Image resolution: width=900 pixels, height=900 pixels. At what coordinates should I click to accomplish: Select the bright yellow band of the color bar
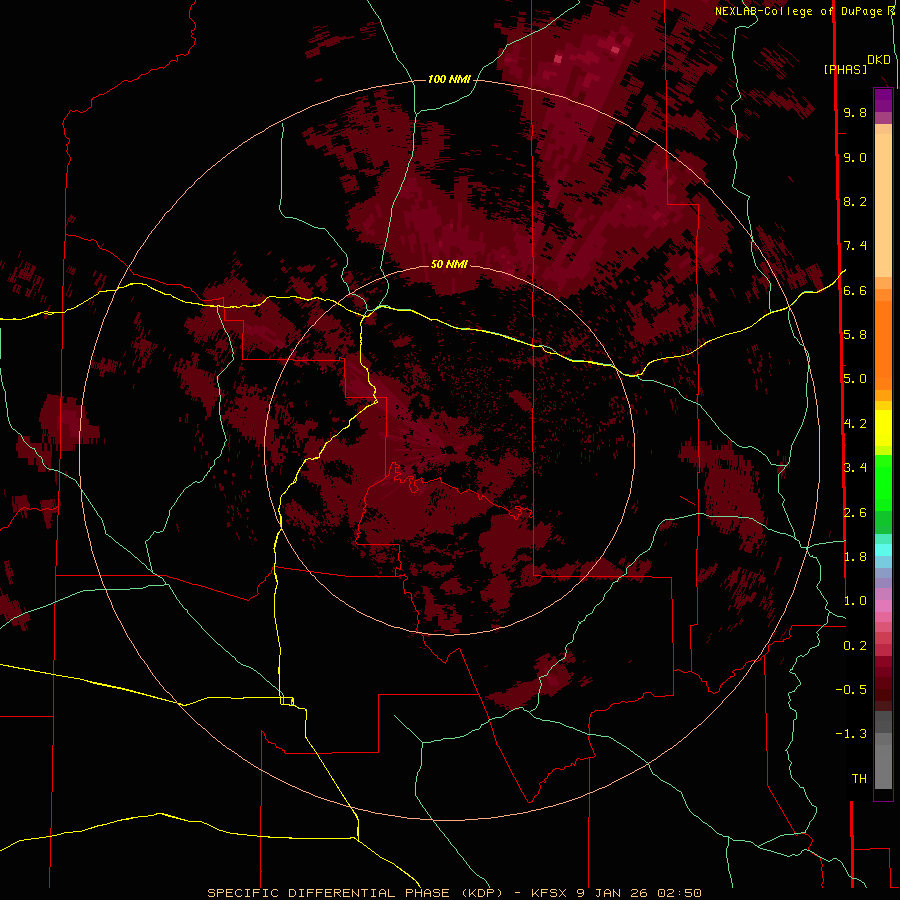point(883,428)
